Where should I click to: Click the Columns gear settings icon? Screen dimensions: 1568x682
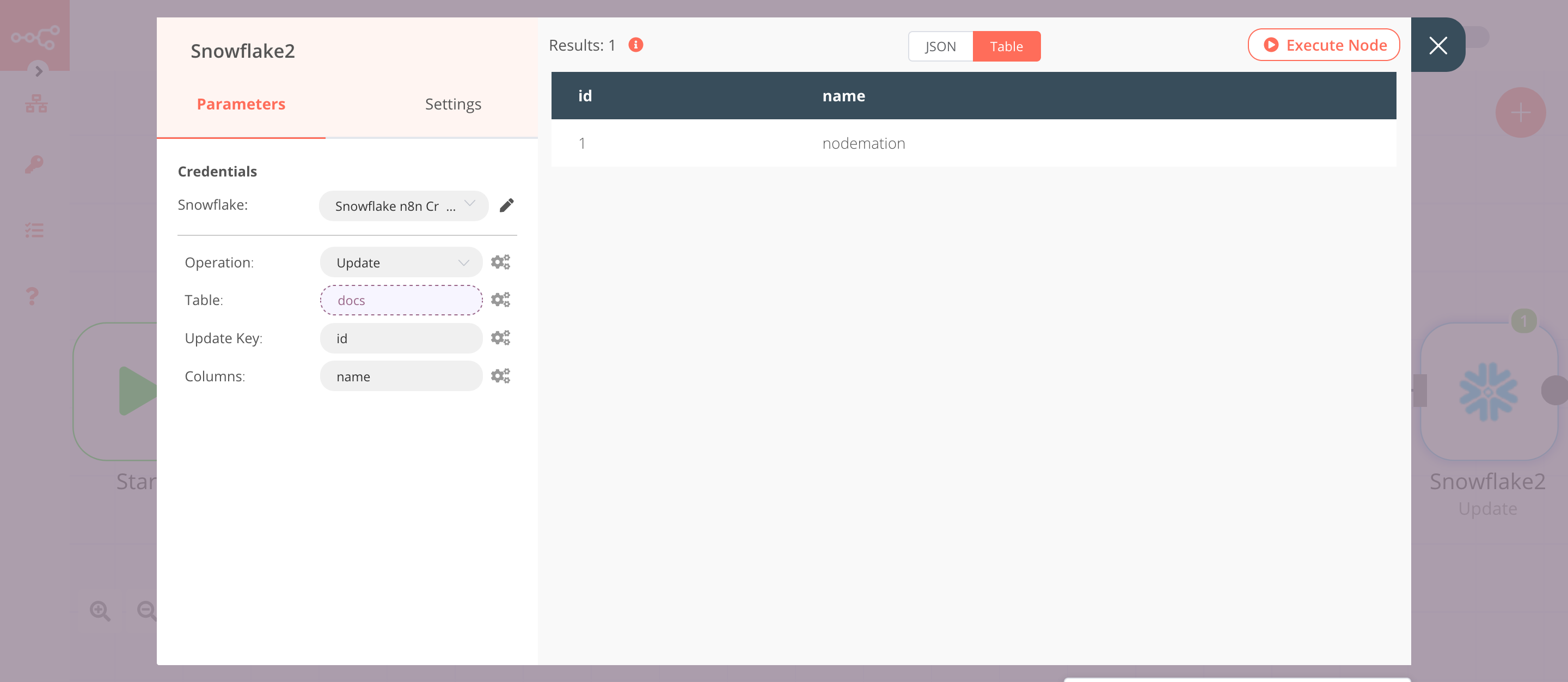[501, 376]
